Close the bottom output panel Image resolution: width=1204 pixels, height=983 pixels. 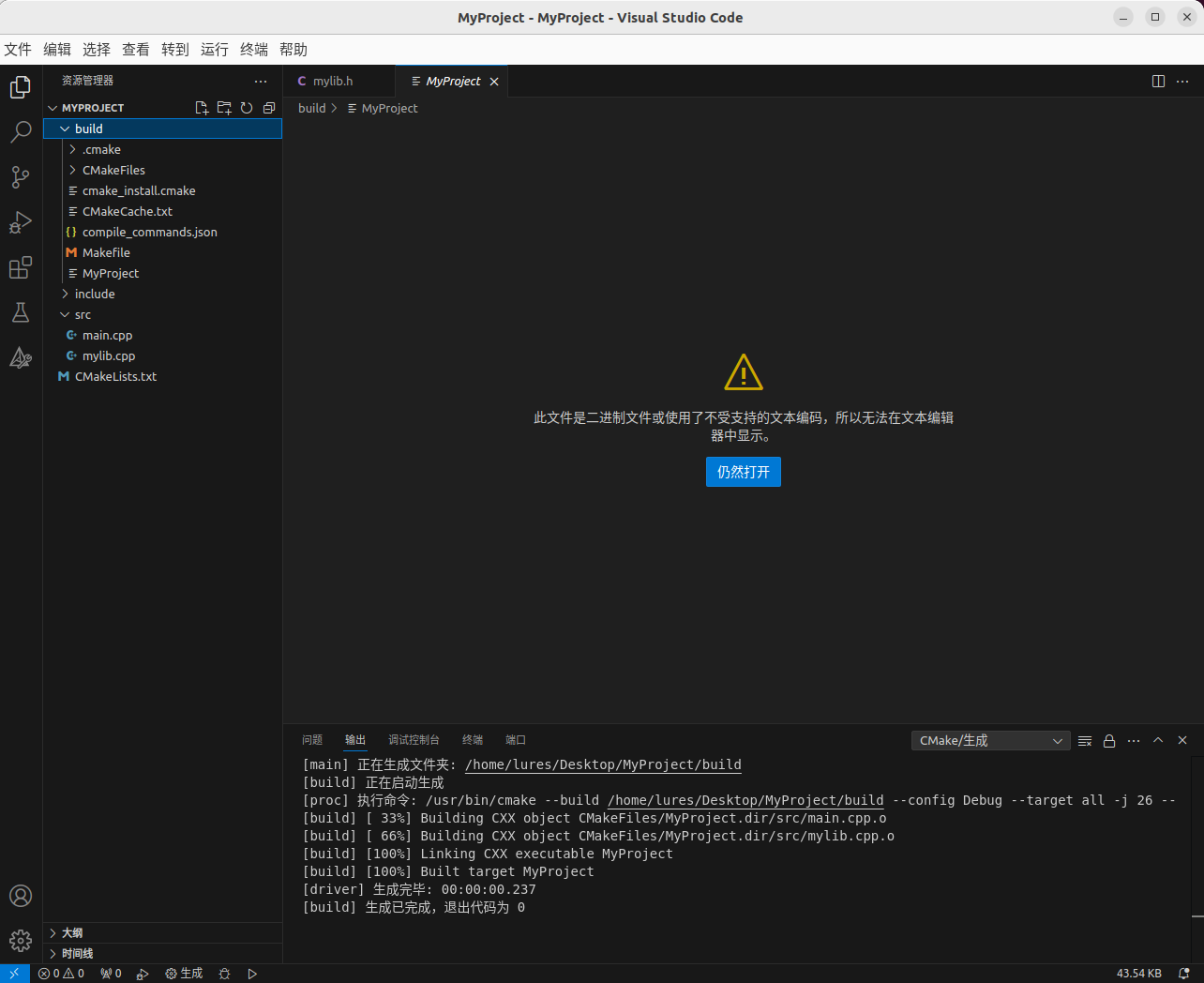point(1182,740)
